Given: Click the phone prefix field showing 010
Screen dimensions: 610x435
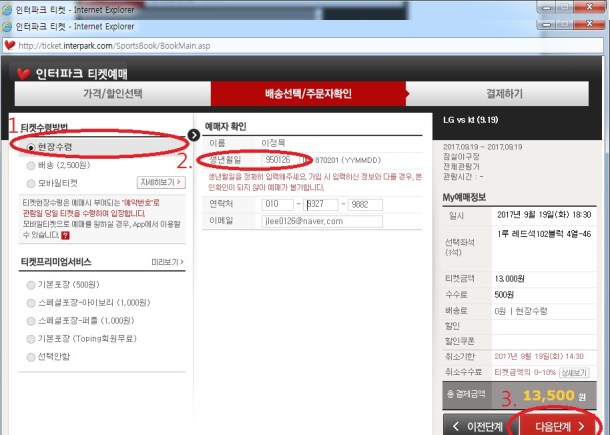Looking at the screenshot, I should click(x=277, y=204).
